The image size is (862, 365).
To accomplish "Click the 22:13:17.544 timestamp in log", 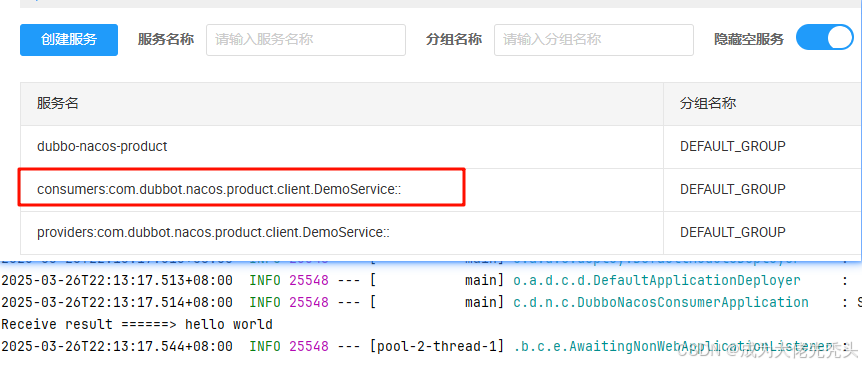I will tap(117, 346).
